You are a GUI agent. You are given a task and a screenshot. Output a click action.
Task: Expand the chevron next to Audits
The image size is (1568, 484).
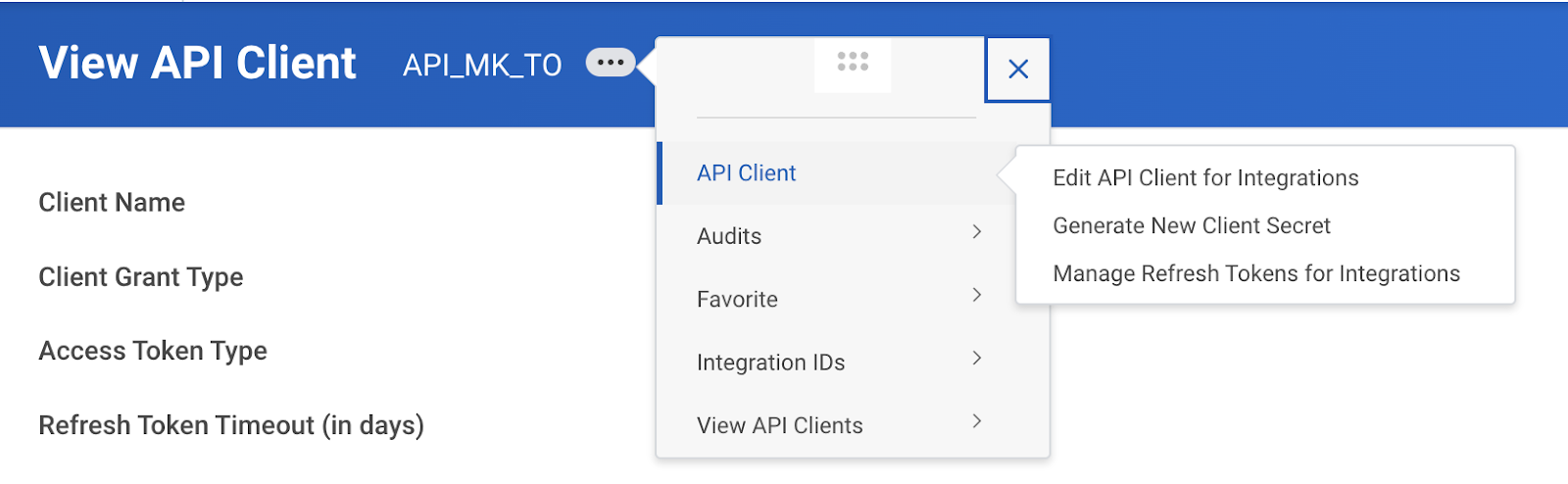point(976,232)
